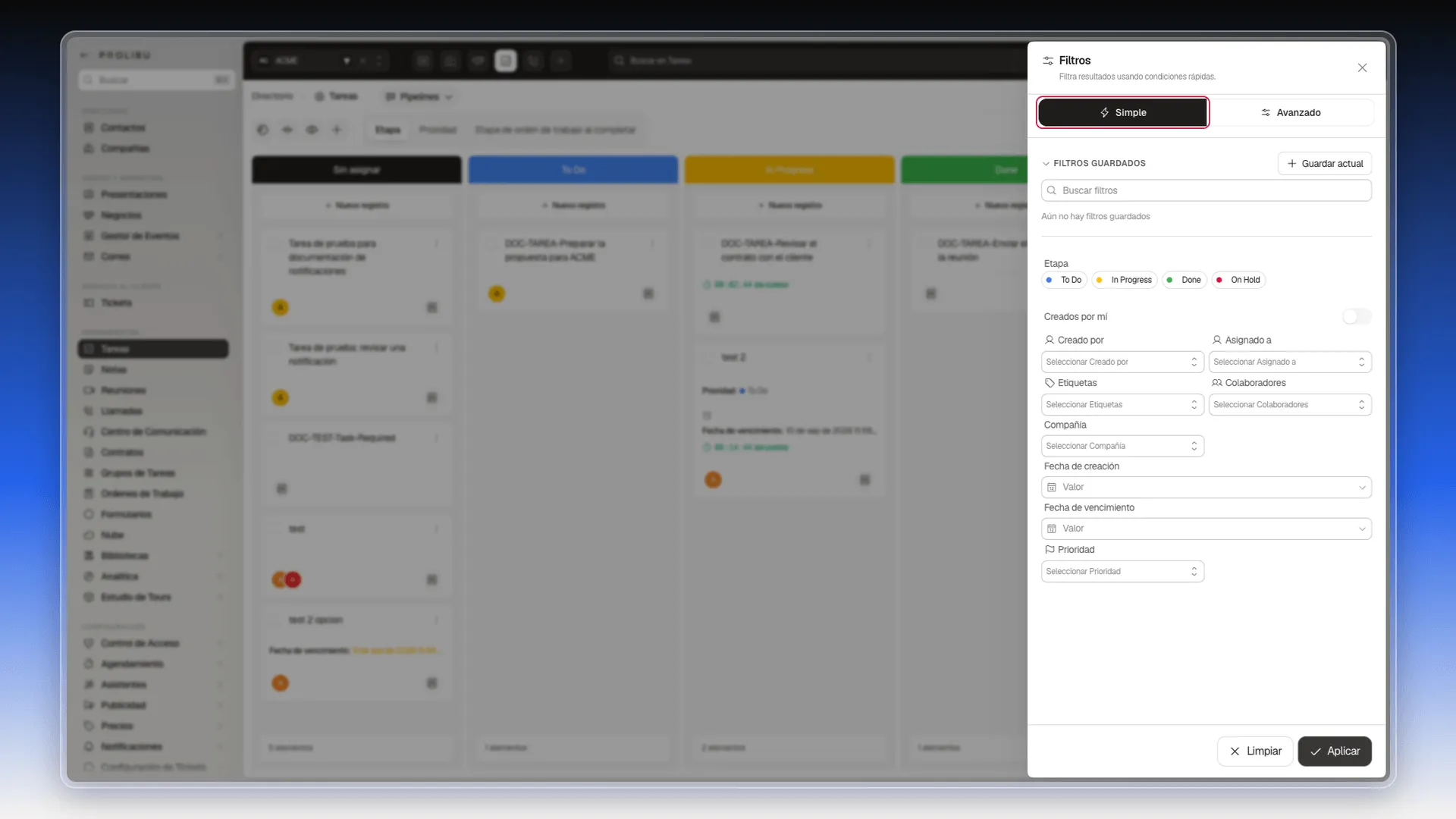Click the person icon beside Asignado a
The height and width of the screenshot is (819, 1456).
(x=1217, y=340)
